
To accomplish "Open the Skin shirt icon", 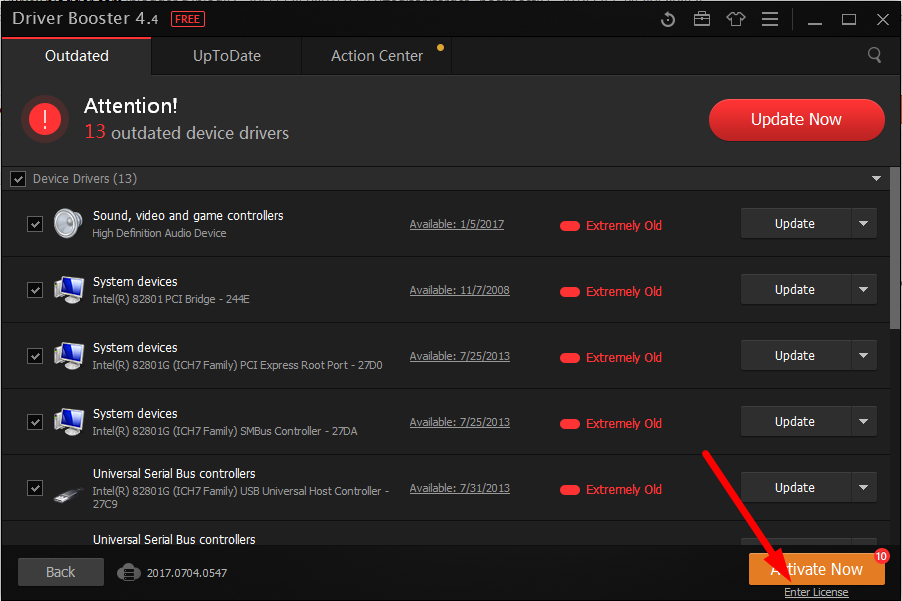I will [736, 20].
